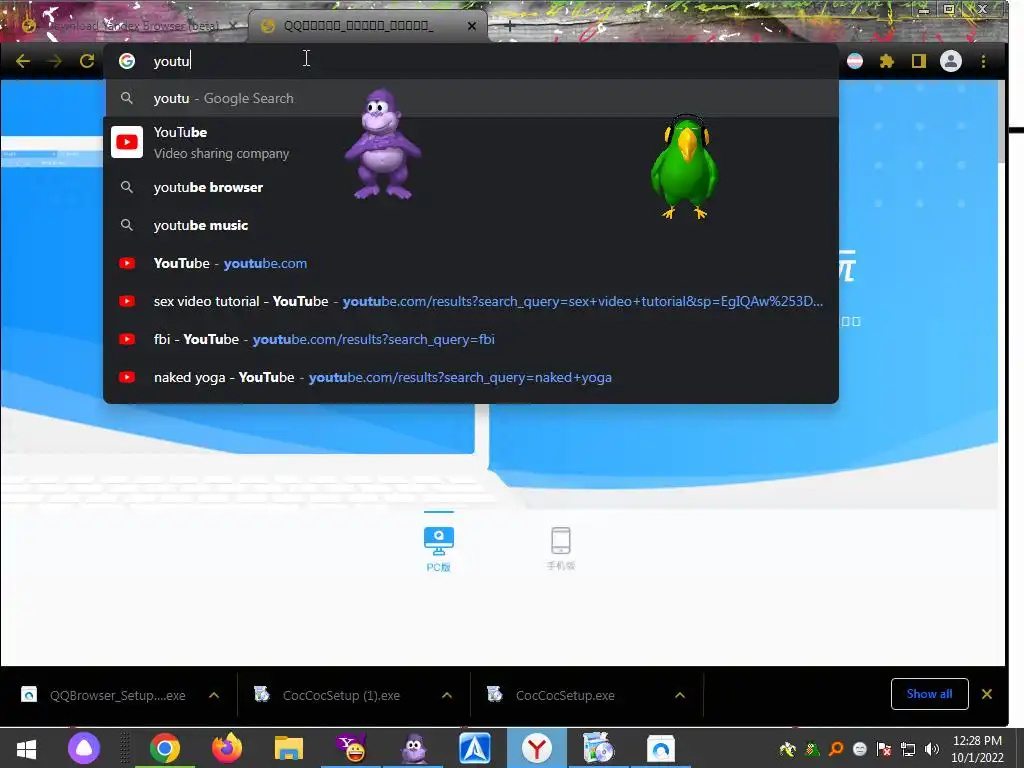Open a new tab with plus button
Viewport: 1024px width, 768px height.
tap(509, 26)
